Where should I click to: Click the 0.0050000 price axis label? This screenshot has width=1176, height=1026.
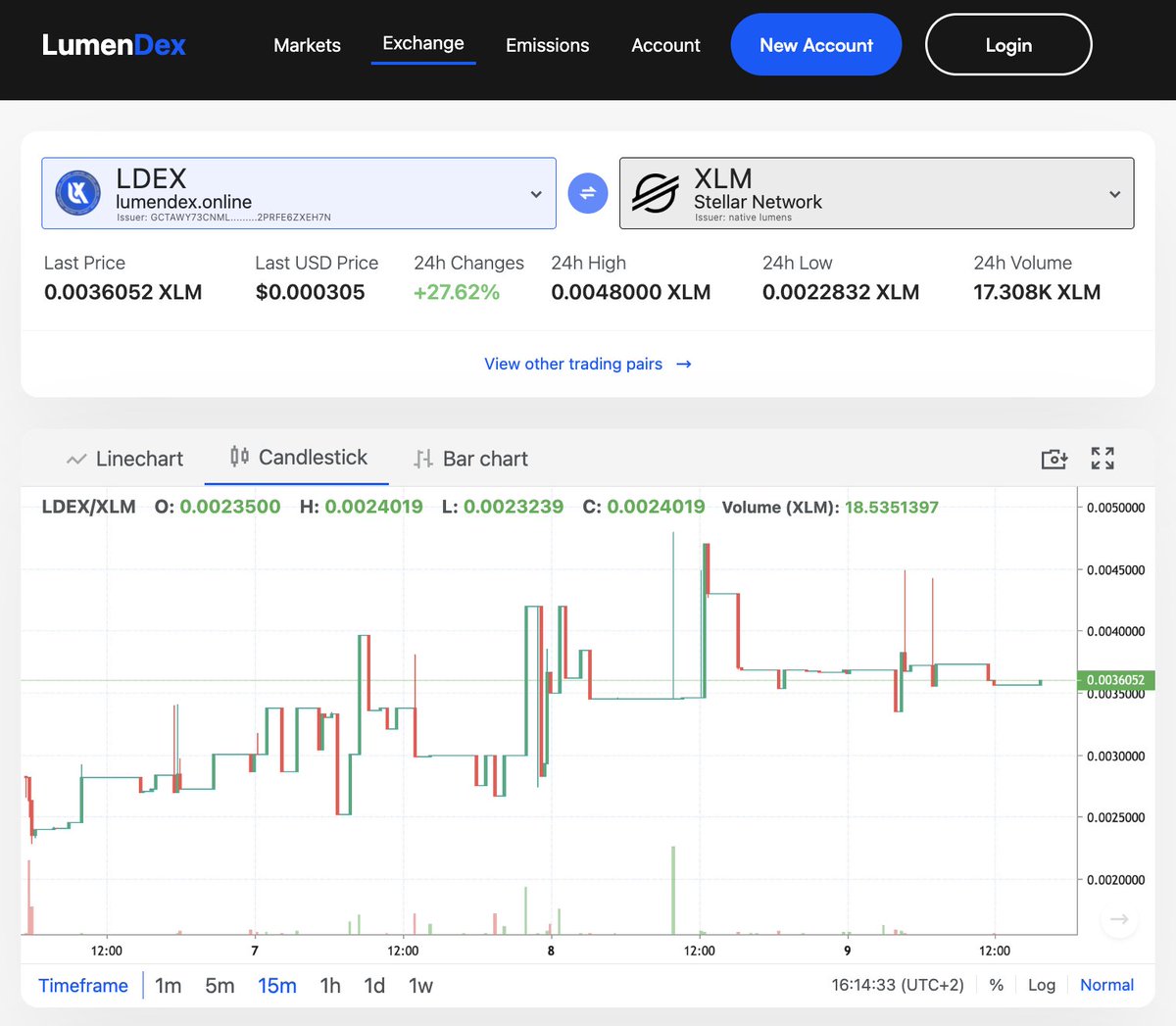pyautogui.click(x=1115, y=508)
